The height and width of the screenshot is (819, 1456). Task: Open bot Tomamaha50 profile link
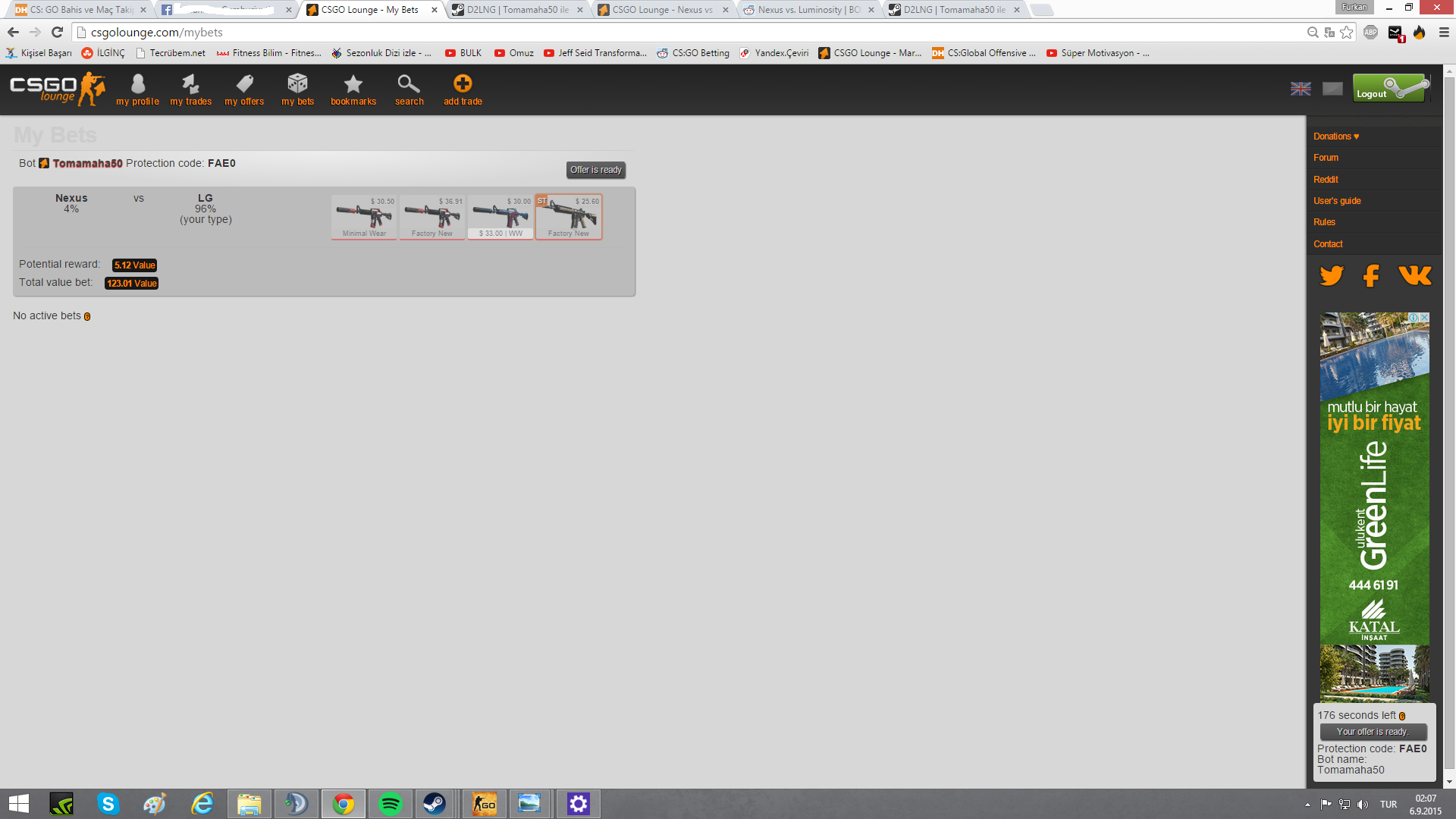click(x=87, y=163)
